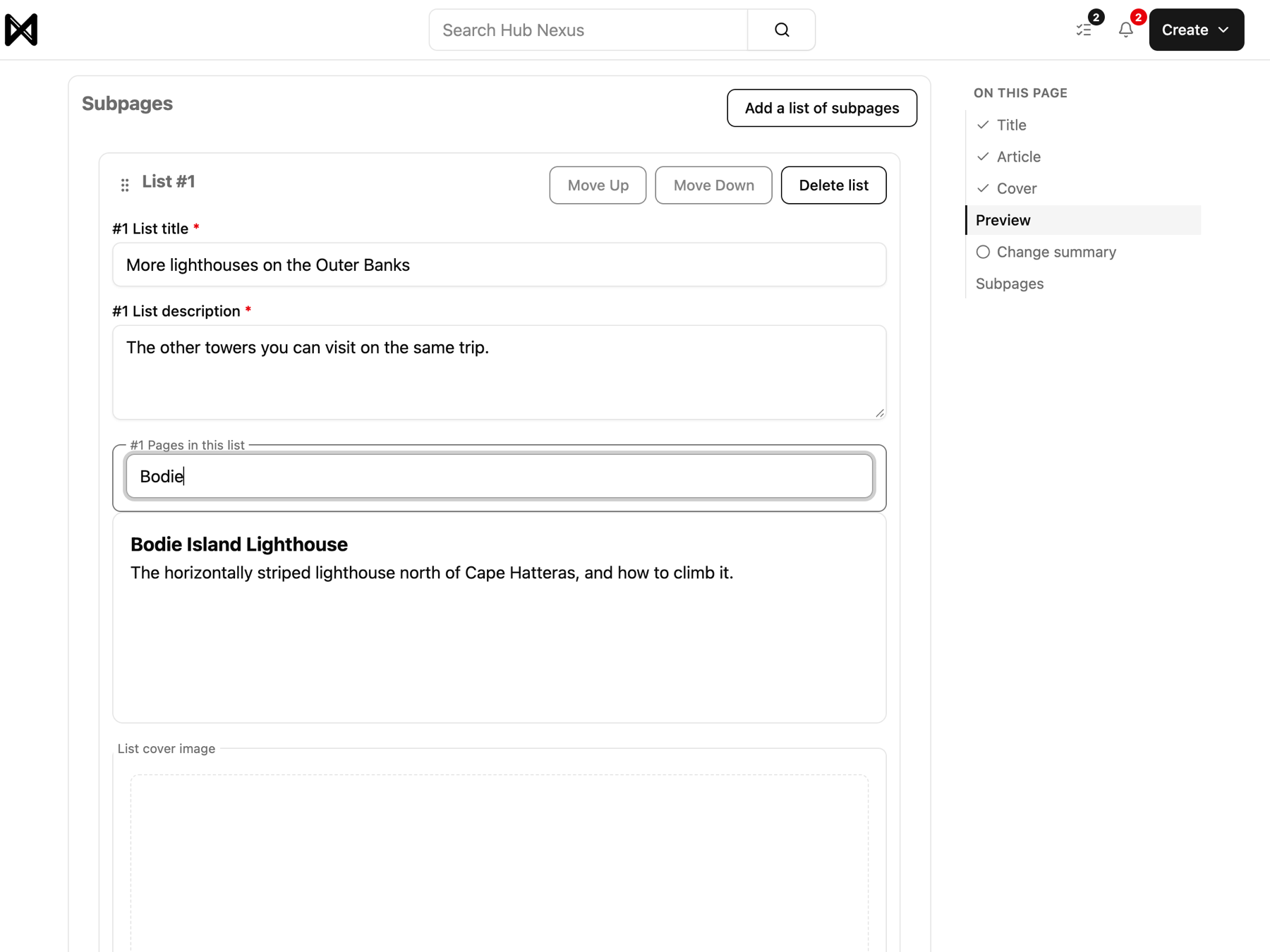Viewport: 1270px width, 952px height.
Task: Delete list #1
Action: click(x=833, y=185)
